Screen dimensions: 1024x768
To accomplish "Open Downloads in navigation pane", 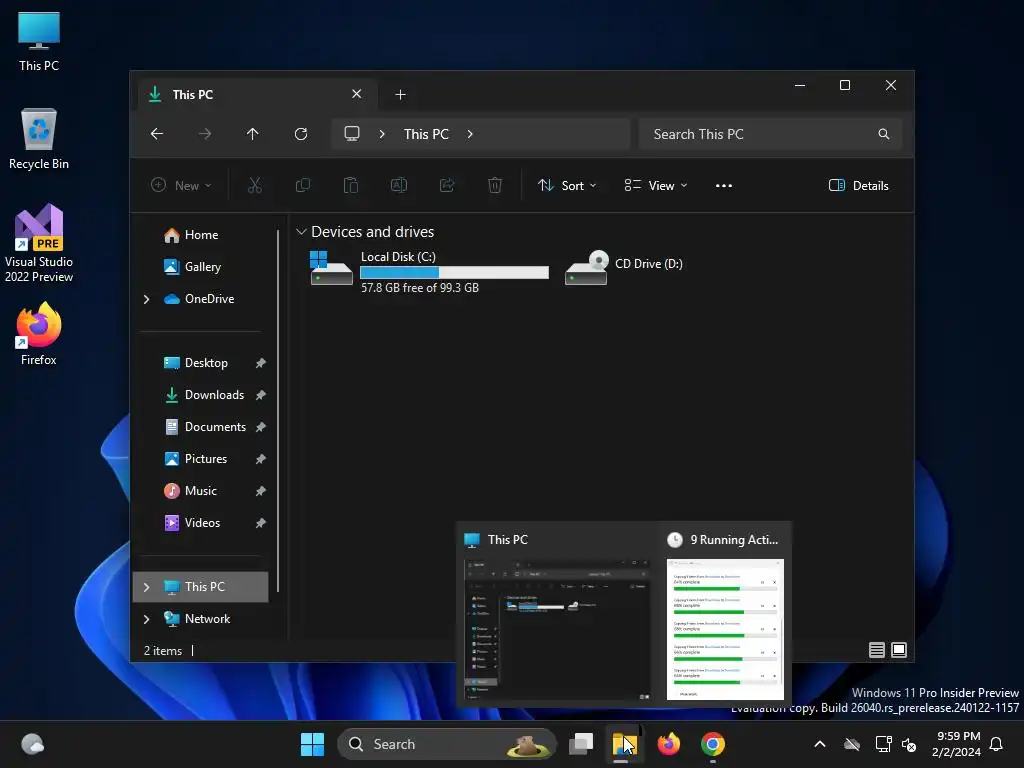I will pyautogui.click(x=214, y=395).
